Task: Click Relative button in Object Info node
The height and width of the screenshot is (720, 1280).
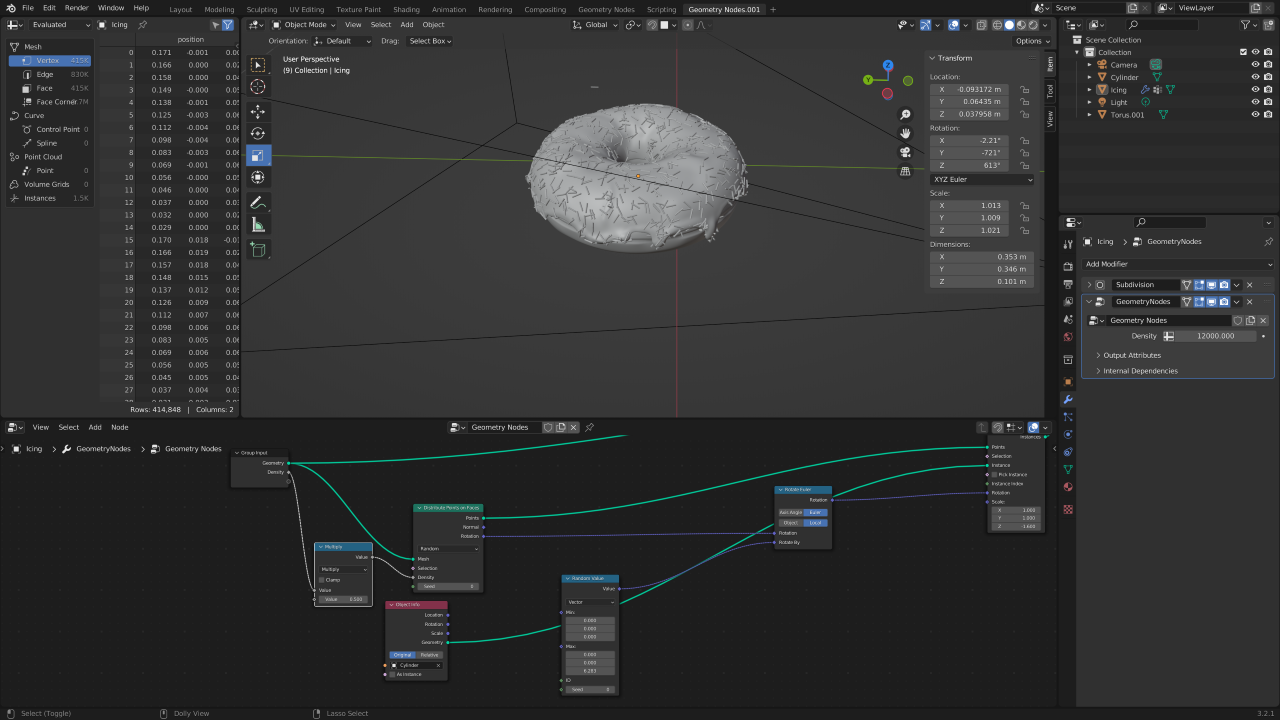Action: point(429,655)
